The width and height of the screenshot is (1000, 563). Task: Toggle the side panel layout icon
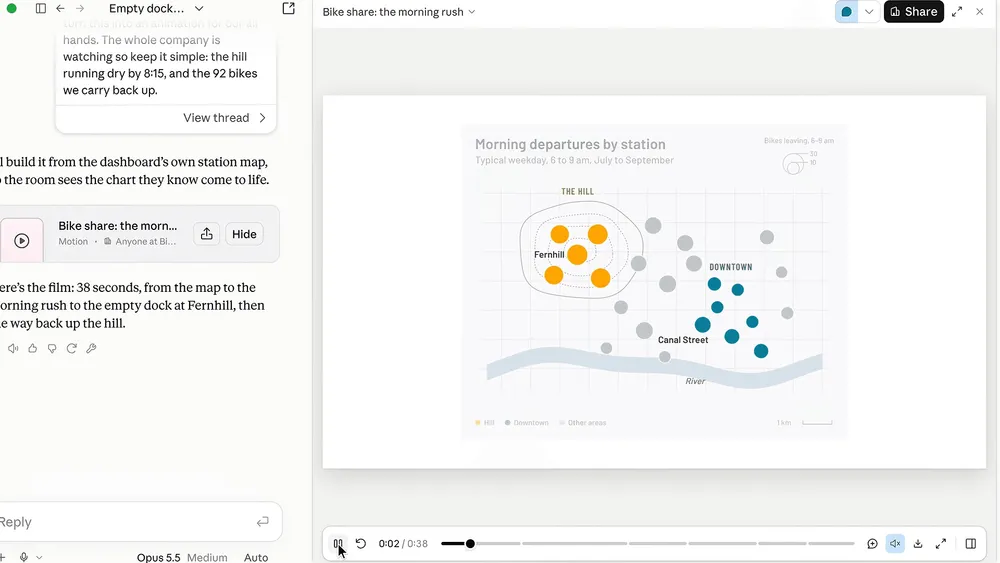pyautogui.click(x=971, y=543)
